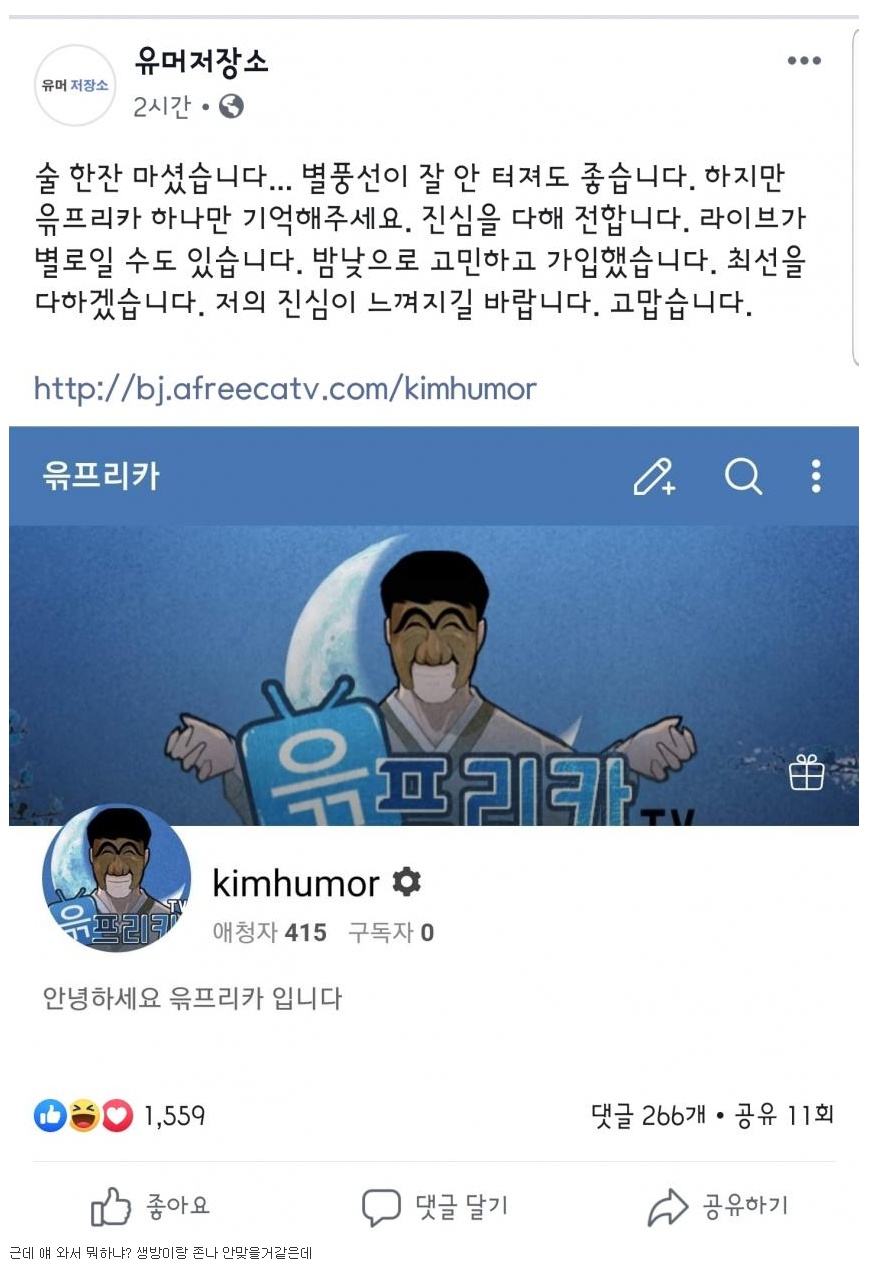Click the blue like reaction icon
The width and height of the screenshot is (892, 1284).
pos(50,1115)
